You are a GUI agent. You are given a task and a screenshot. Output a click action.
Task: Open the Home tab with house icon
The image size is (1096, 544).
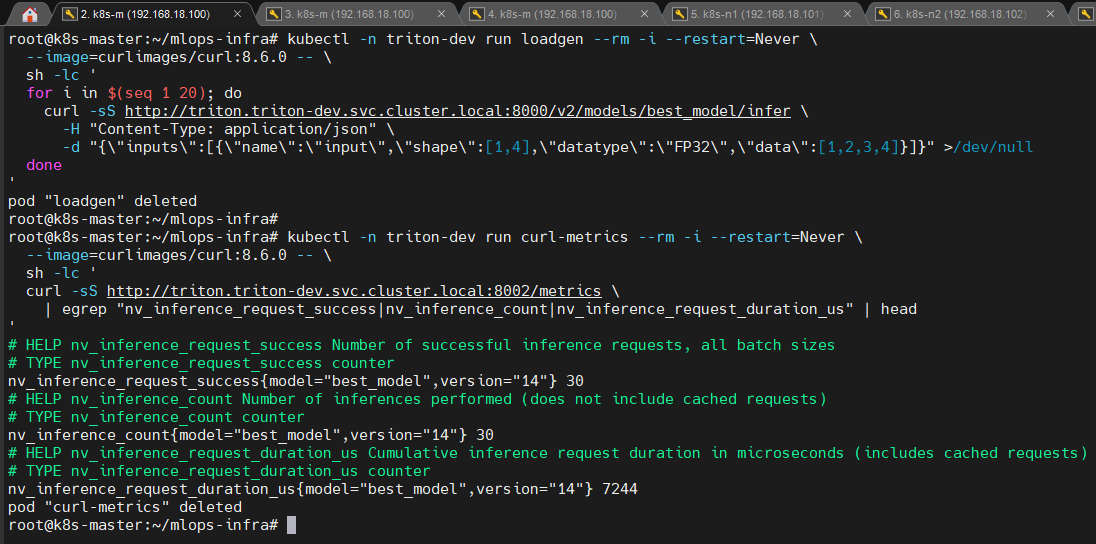29,13
